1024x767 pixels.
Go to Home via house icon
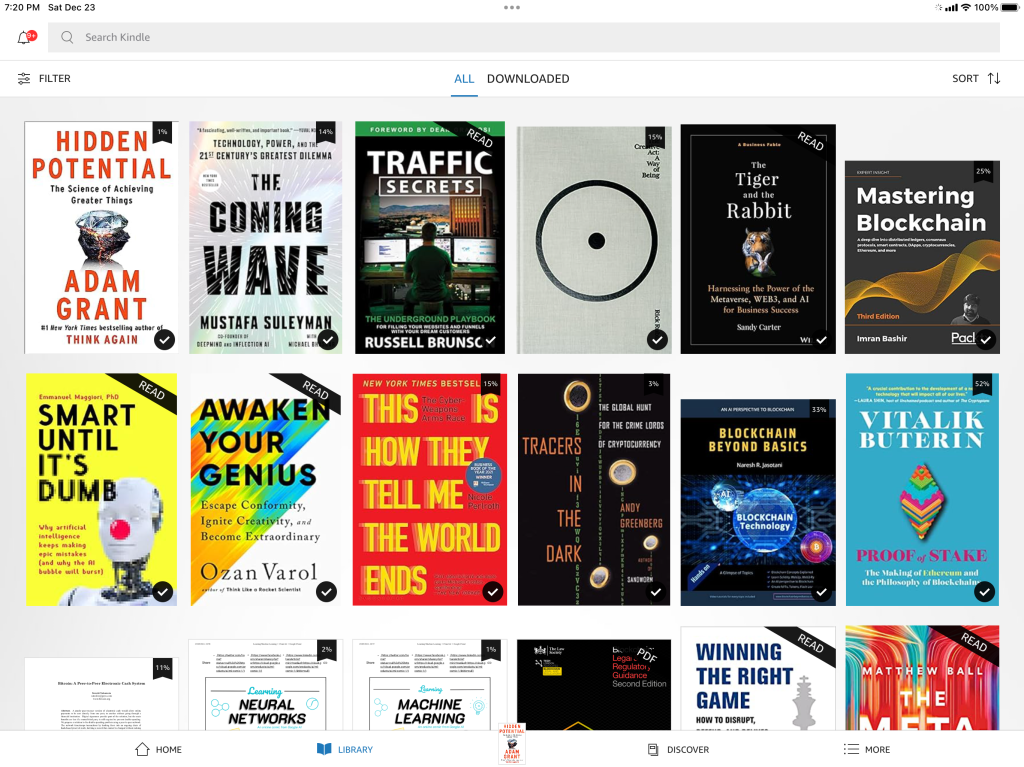(142, 749)
